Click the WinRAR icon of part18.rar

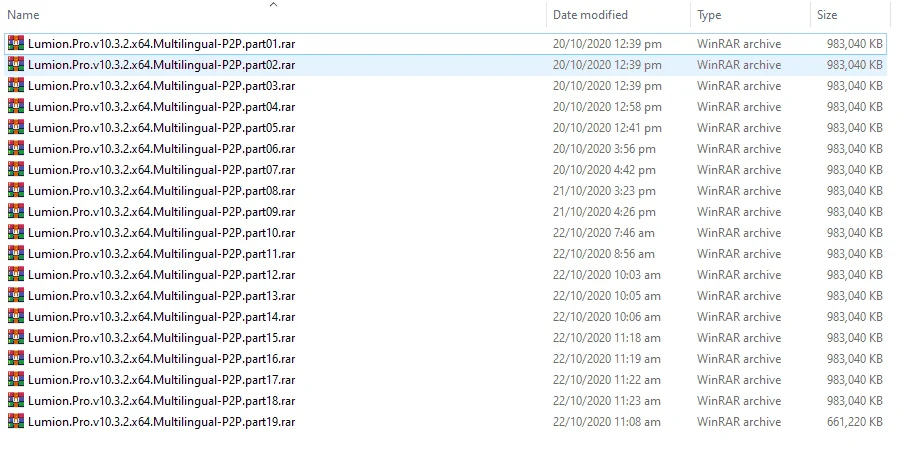[x=16, y=401]
